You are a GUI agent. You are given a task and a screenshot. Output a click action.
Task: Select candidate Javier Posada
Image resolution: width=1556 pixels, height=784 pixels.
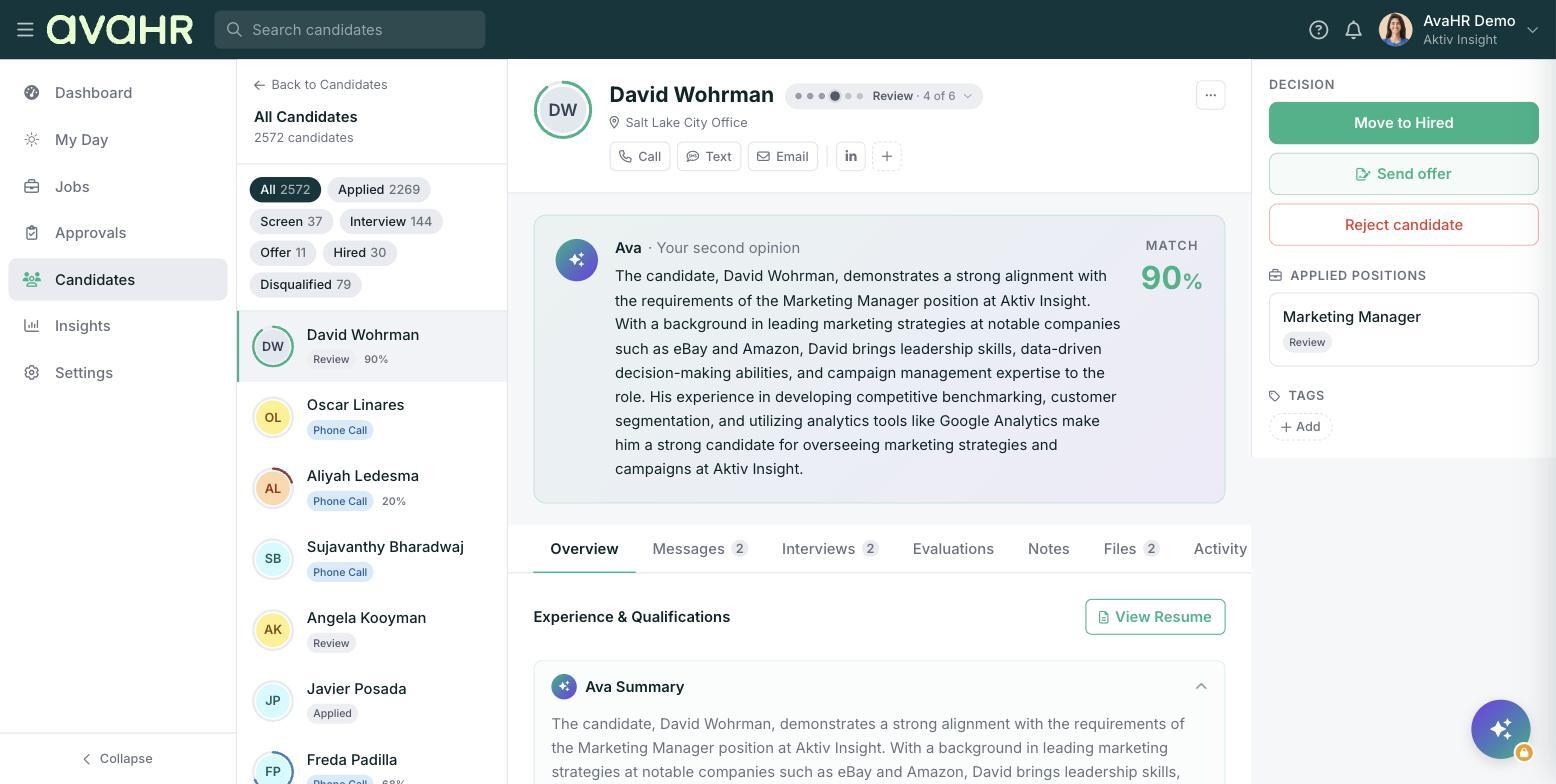coord(372,701)
